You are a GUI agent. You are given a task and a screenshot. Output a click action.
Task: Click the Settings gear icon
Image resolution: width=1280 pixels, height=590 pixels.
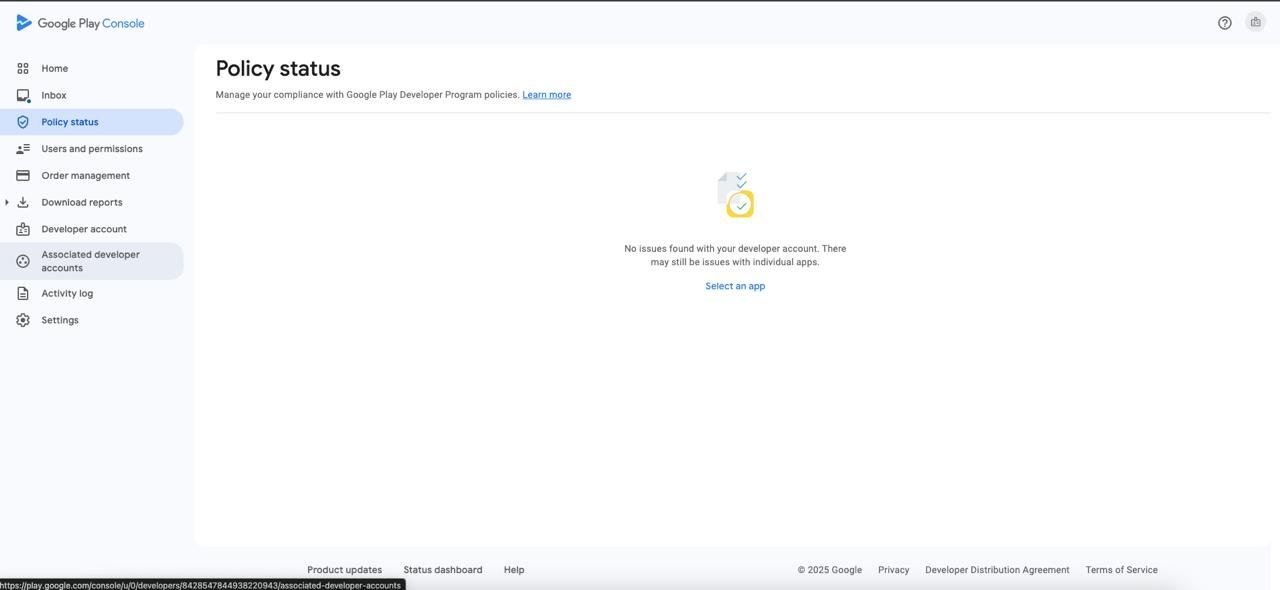tap(23, 320)
